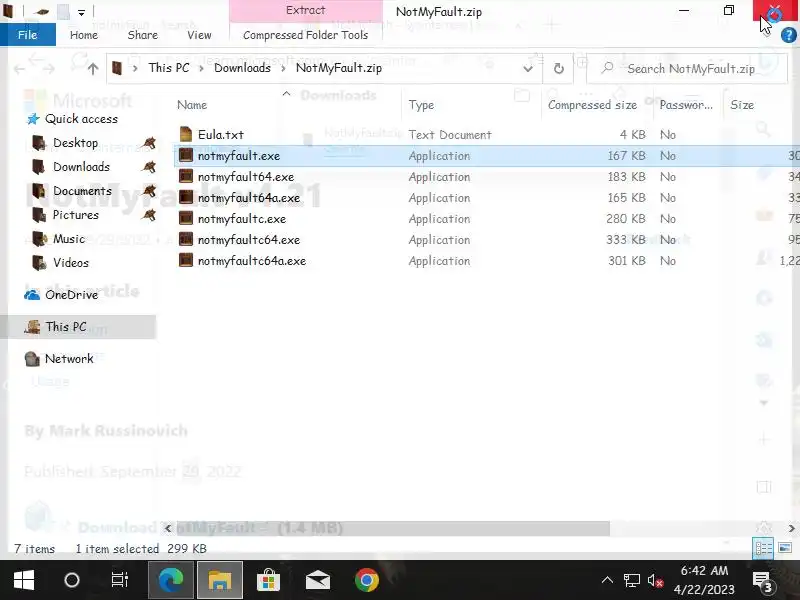800x600 pixels.
Task: Open Pictures in navigation pane
Action: (76, 215)
